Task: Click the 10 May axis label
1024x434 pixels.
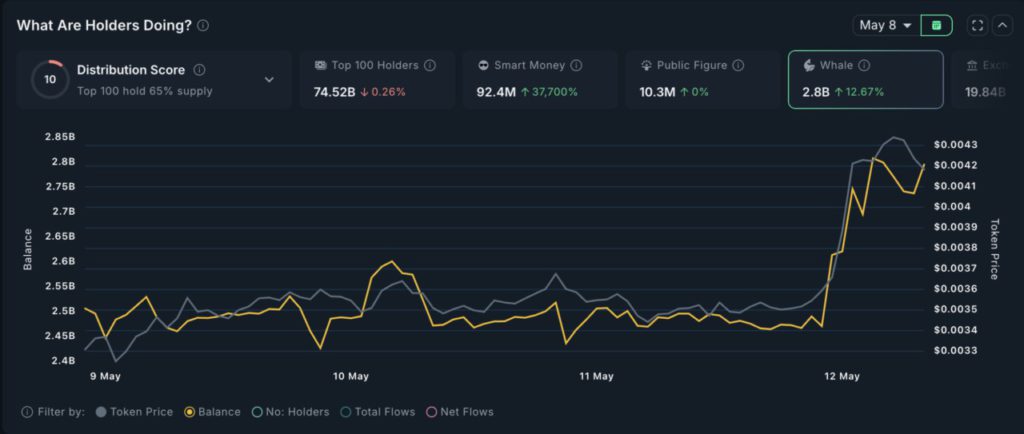Action: (x=351, y=377)
